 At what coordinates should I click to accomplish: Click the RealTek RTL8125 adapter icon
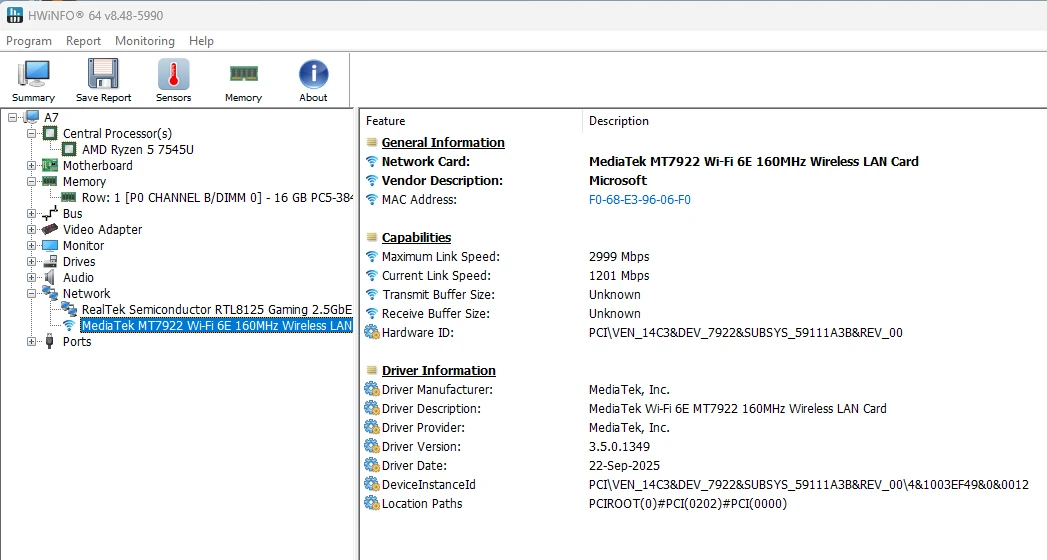[x=69, y=309]
